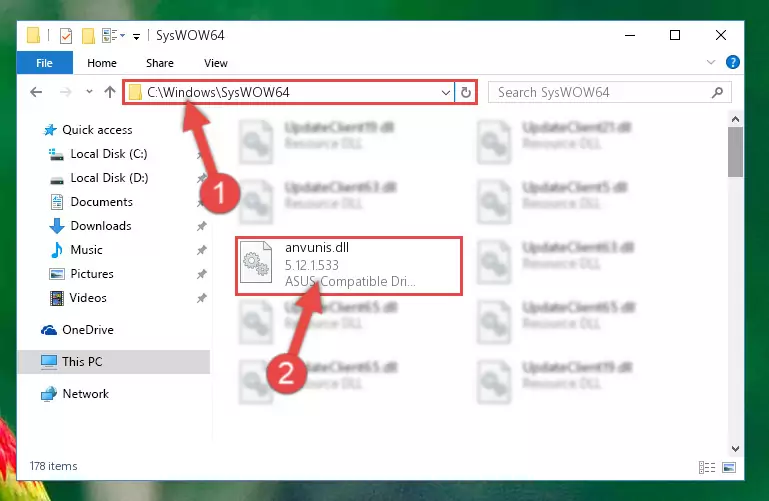
Task: Open the File menu
Action: click(45, 63)
